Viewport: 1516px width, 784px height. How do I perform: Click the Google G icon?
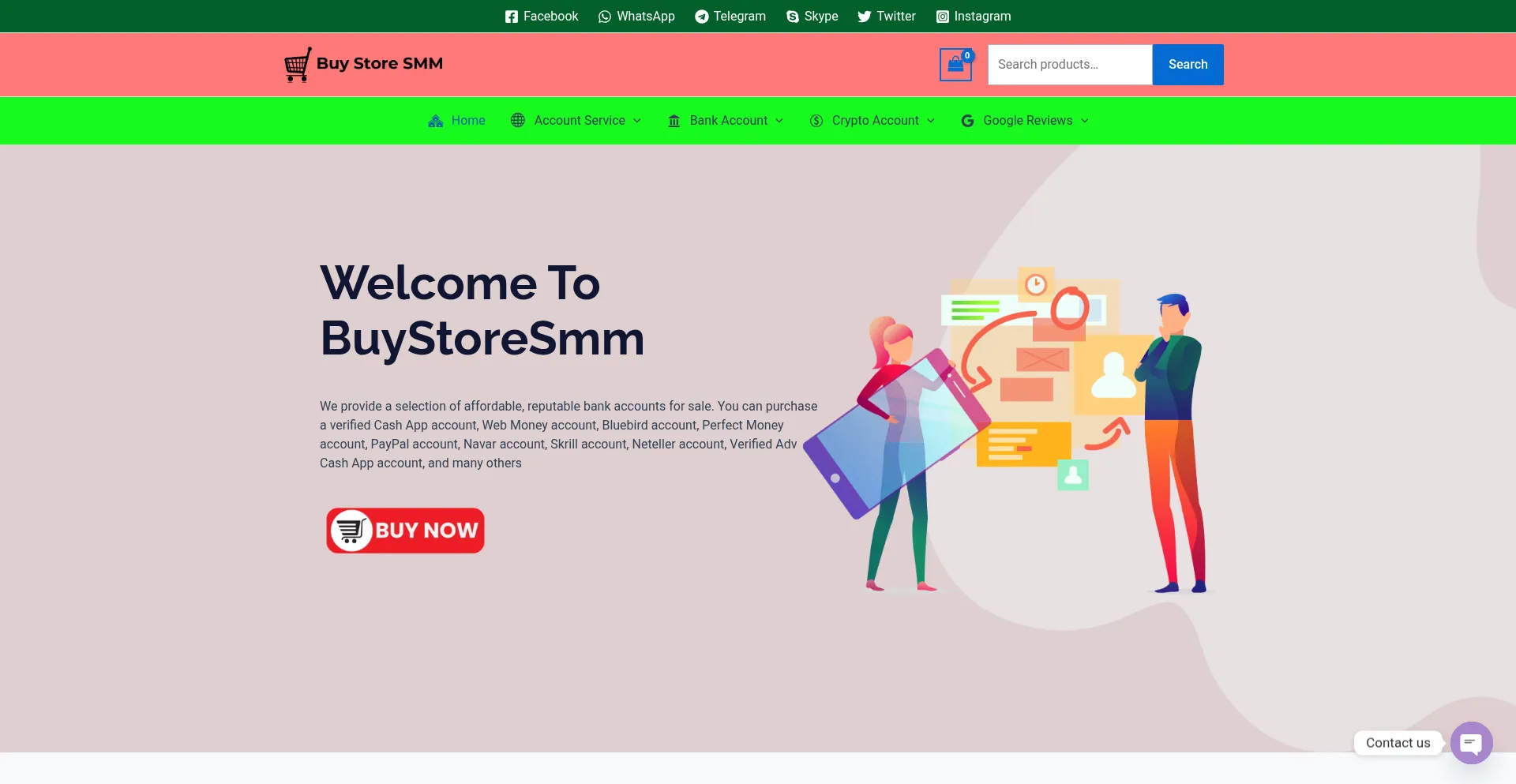(967, 121)
